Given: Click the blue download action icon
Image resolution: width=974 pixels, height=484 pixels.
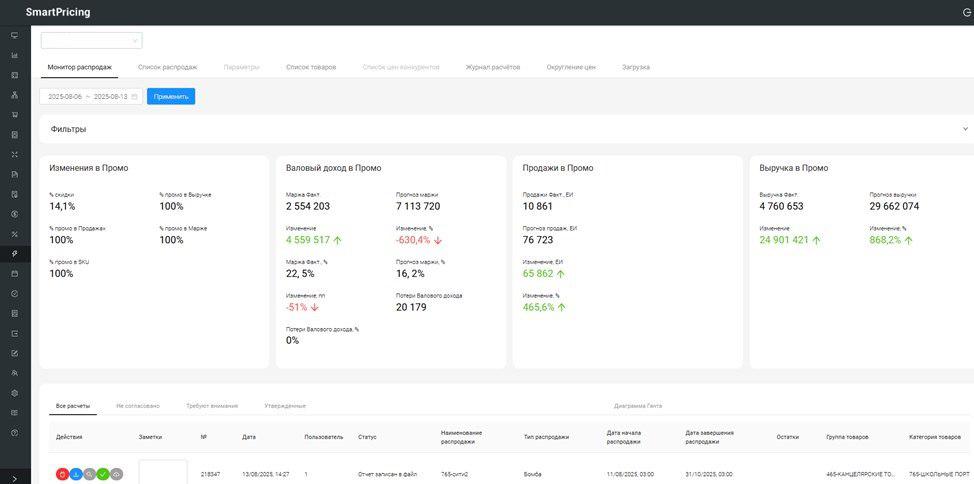Looking at the screenshot, I should tap(76, 474).
